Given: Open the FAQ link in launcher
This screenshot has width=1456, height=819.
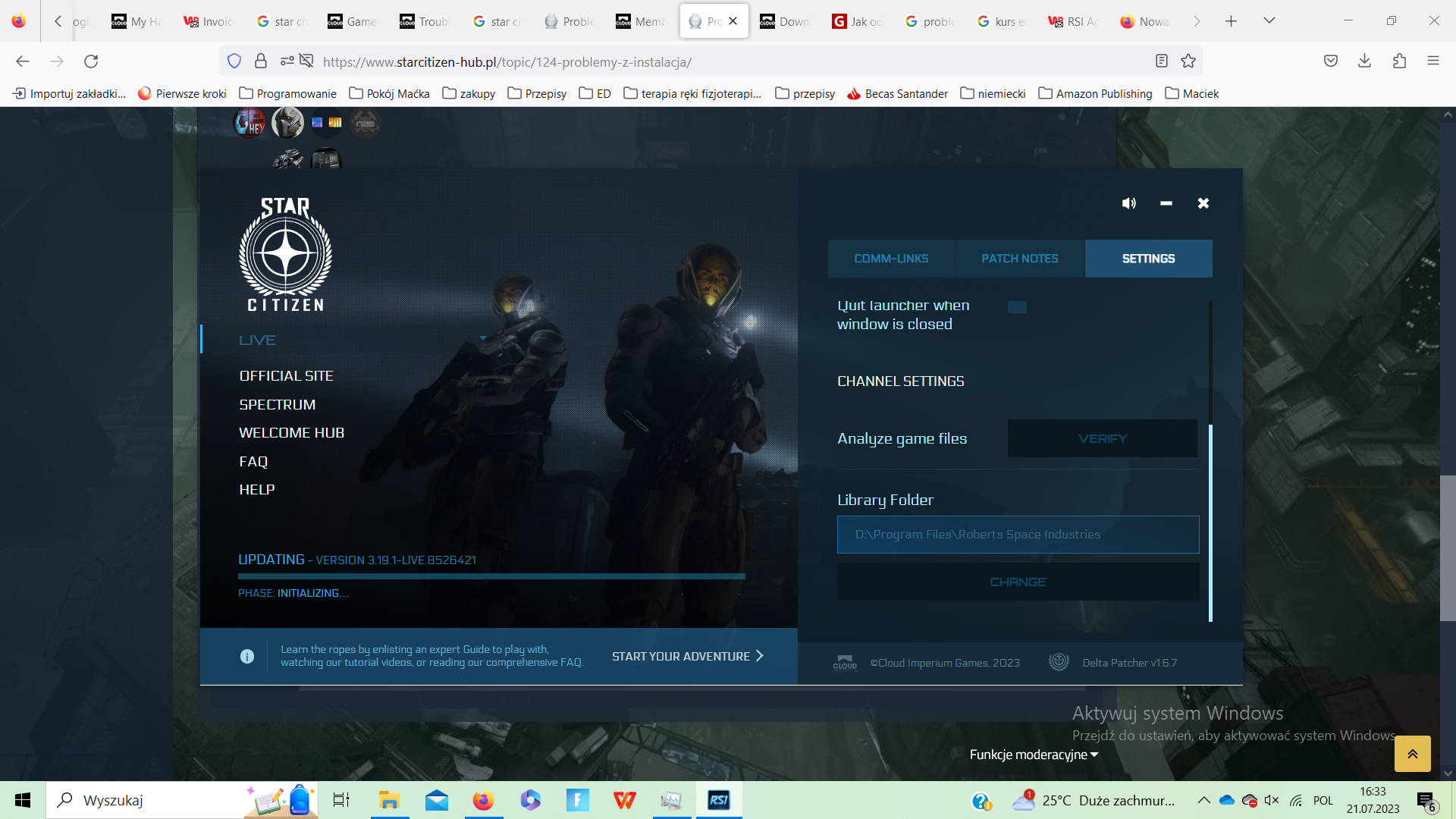Looking at the screenshot, I should coord(253,461).
